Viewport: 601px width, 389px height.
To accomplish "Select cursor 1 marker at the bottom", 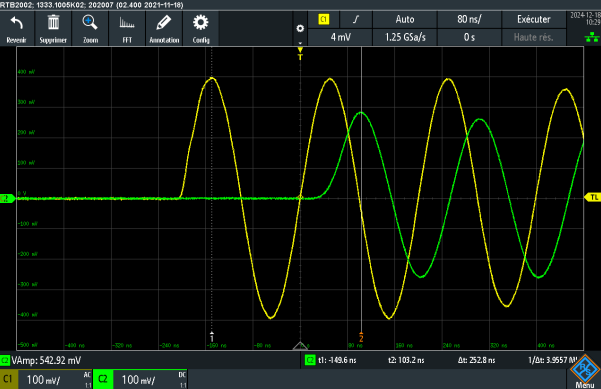I will [x=212, y=337].
